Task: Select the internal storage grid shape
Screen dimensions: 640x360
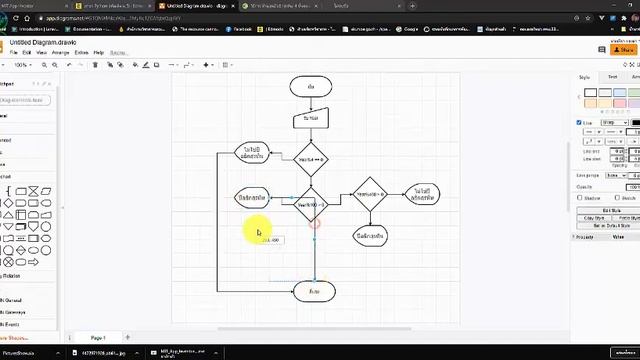Action: (21, 215)
